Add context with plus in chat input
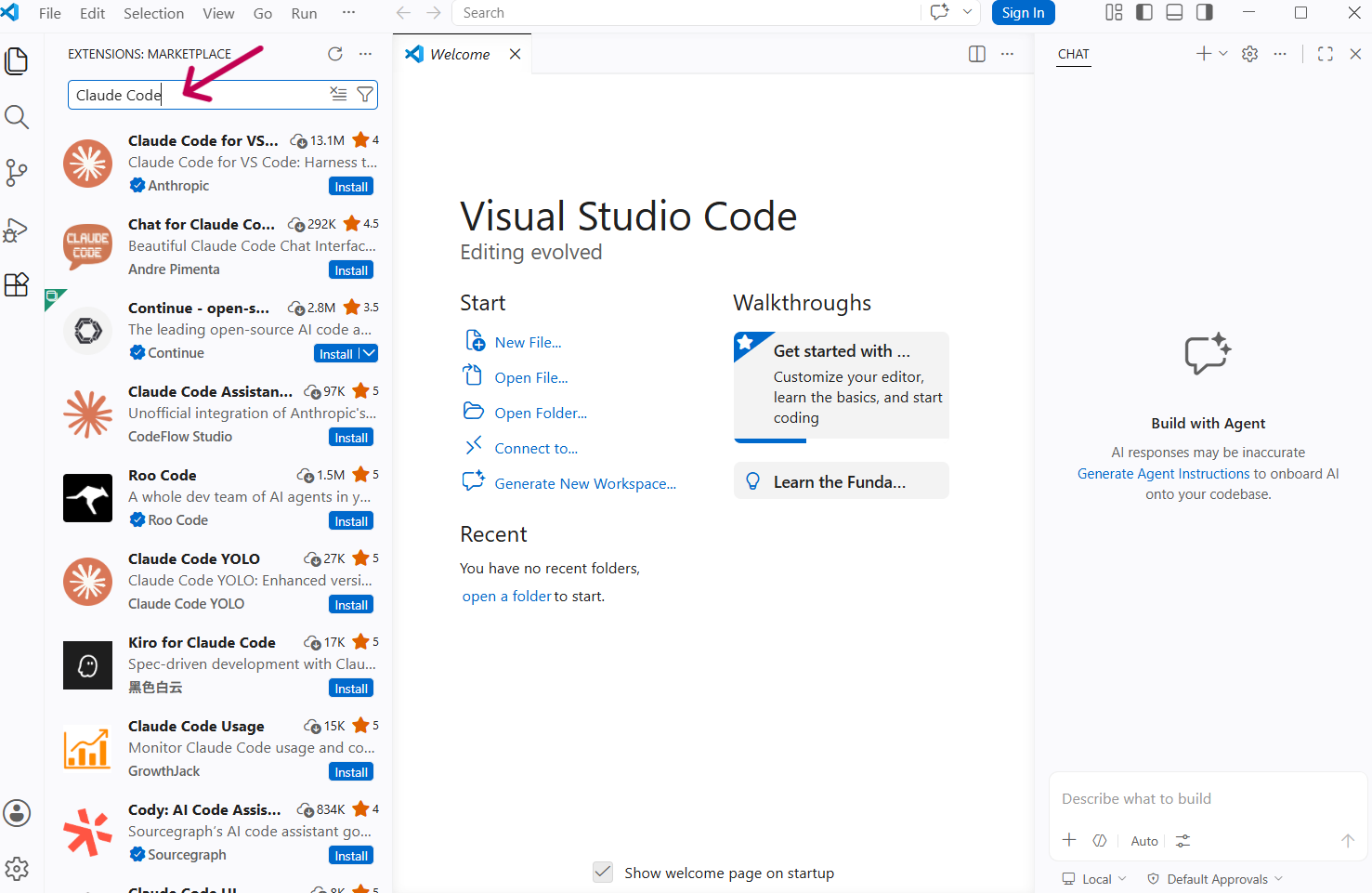This screenshot has height=893, width=1372. [x=1069, y=840]
